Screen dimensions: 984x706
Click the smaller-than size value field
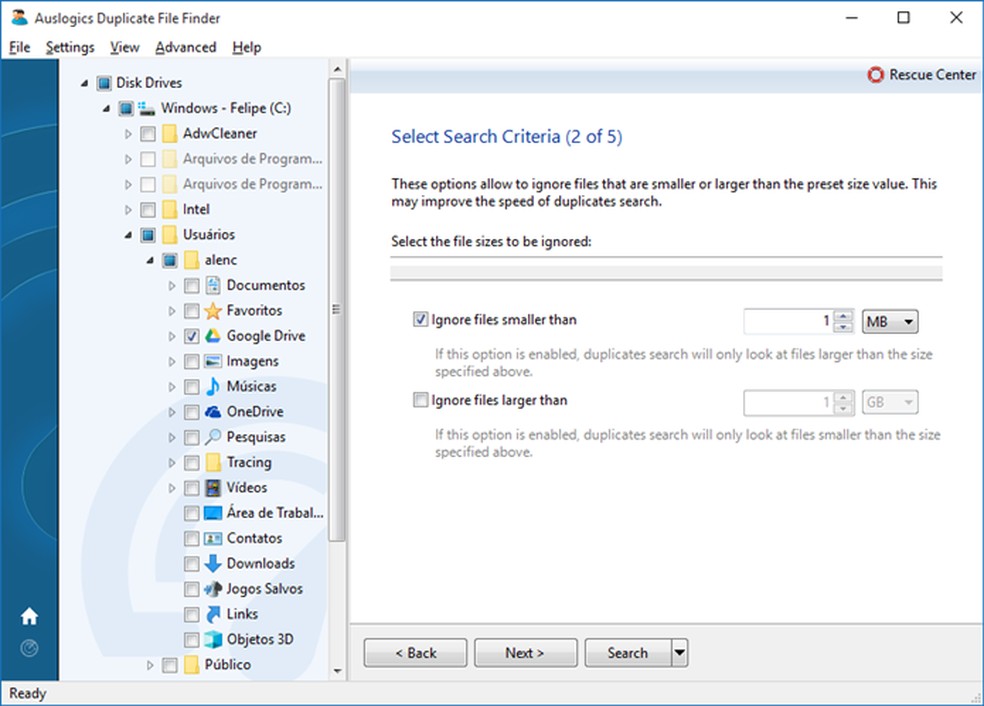coord(789,321)
